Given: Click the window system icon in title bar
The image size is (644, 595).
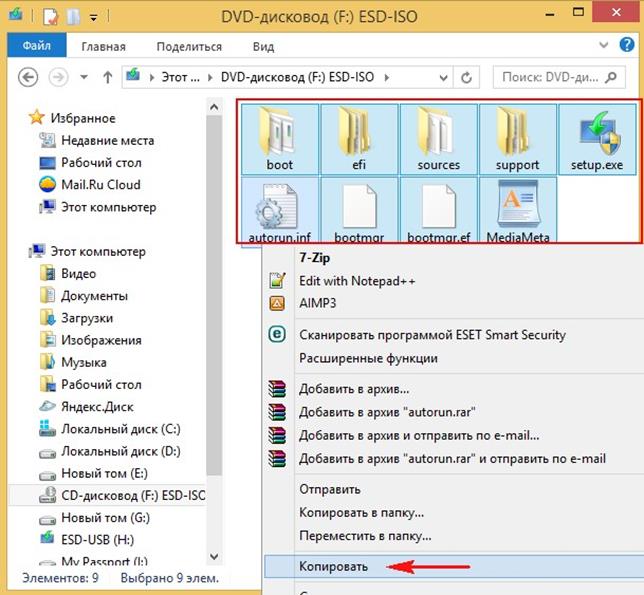Looking at the screenshot, I should point(16,16).
